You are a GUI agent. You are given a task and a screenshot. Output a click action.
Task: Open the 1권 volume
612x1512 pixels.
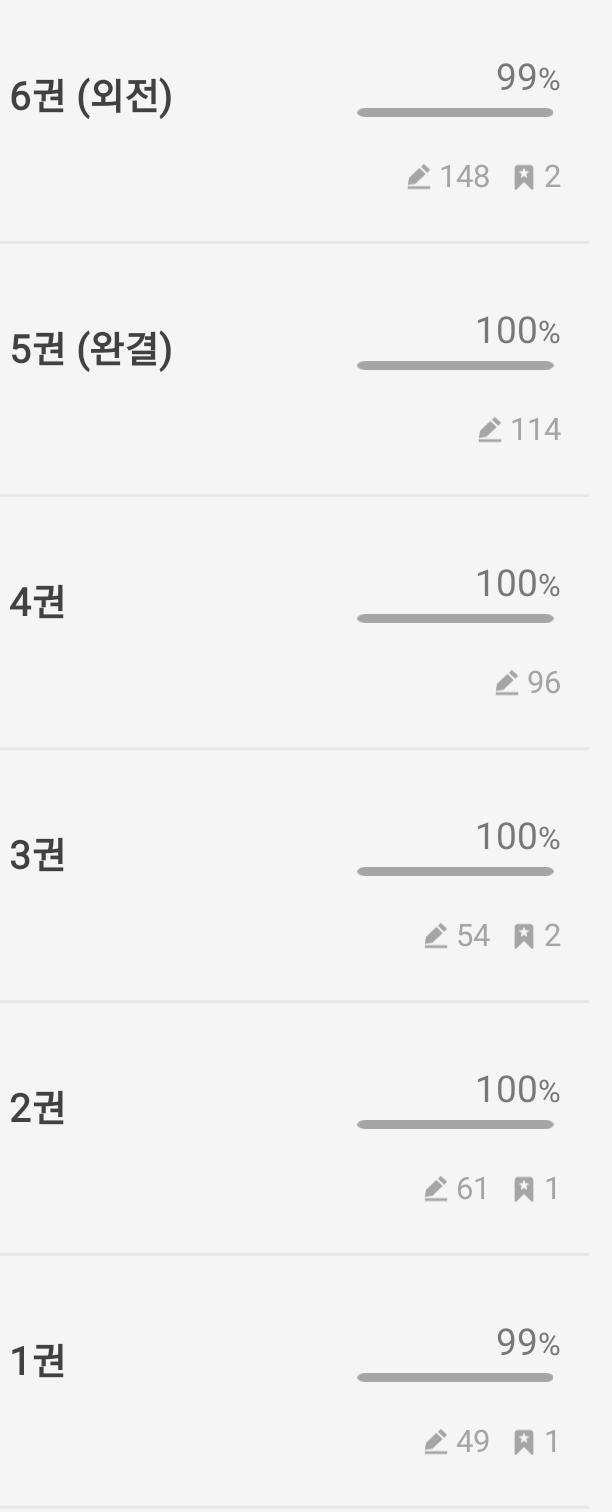click(x=37, y=1363)
